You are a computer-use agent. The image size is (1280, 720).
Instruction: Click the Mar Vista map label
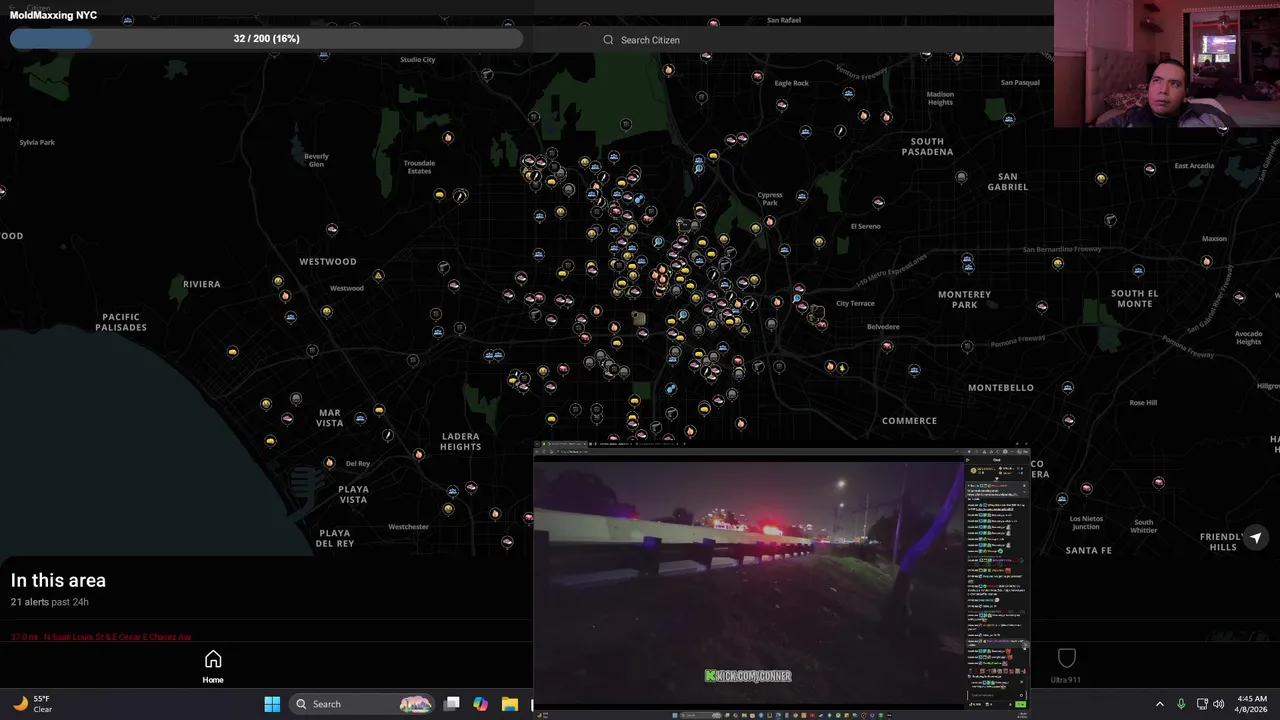(x=330, y=418)
